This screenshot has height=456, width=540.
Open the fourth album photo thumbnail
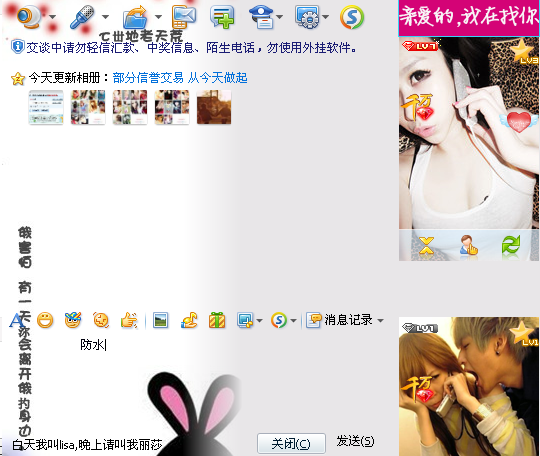tap(172, 107)
